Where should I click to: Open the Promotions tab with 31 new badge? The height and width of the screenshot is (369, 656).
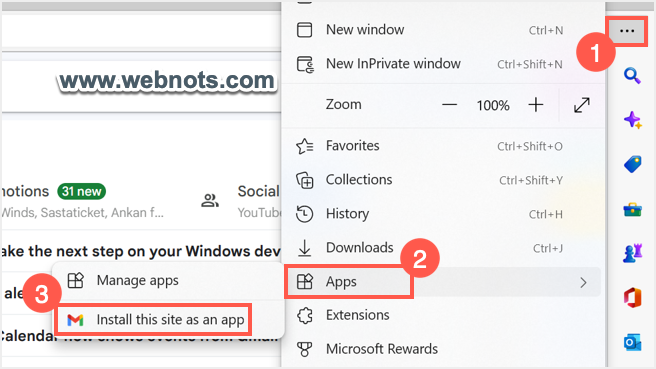53,192
